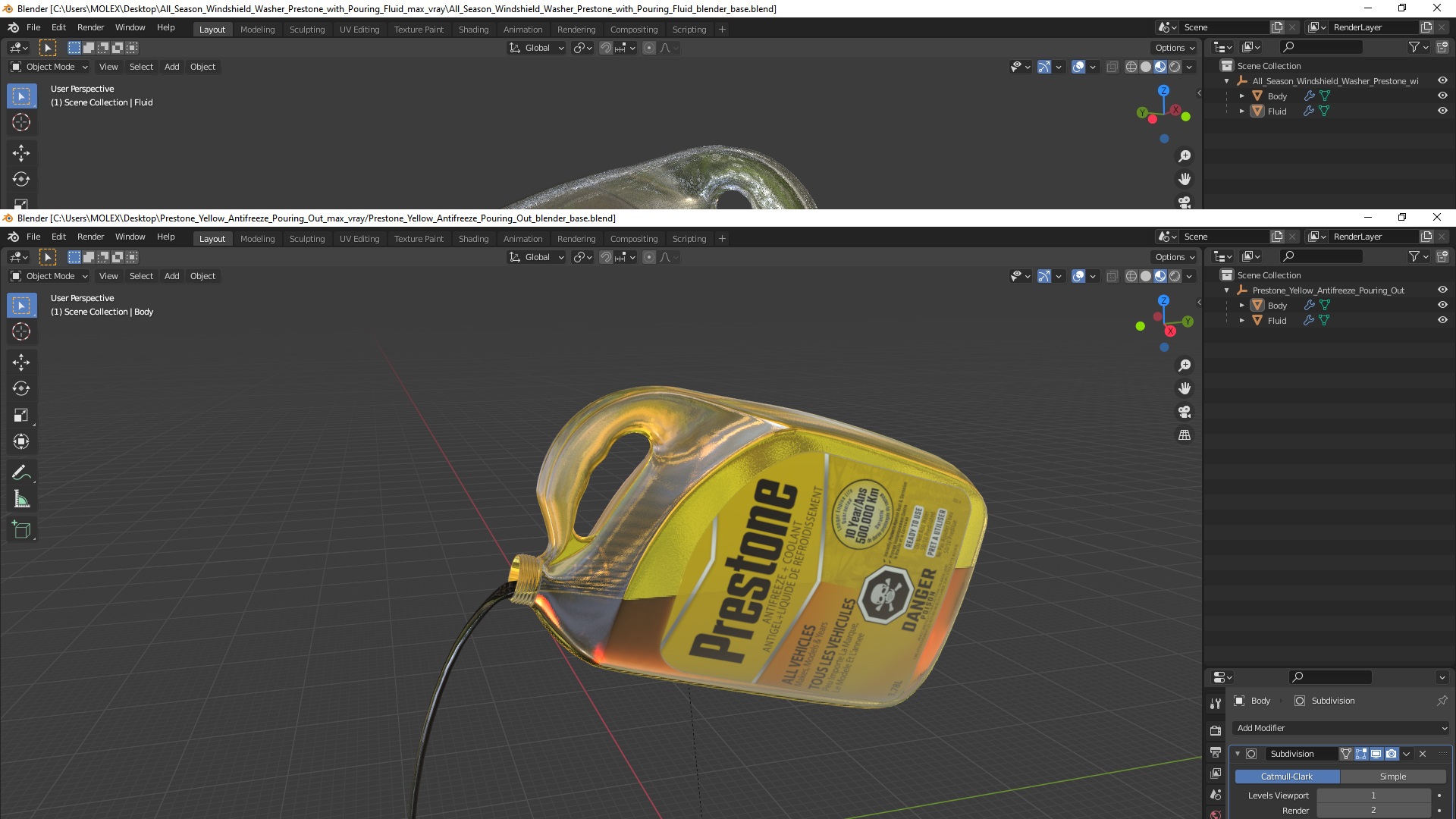Open Add menu in Prestone Yellow Antifreeze viewport header
Image resolution: width=1456 pixels, height=819 pixels.
click(x=172, y=276)
